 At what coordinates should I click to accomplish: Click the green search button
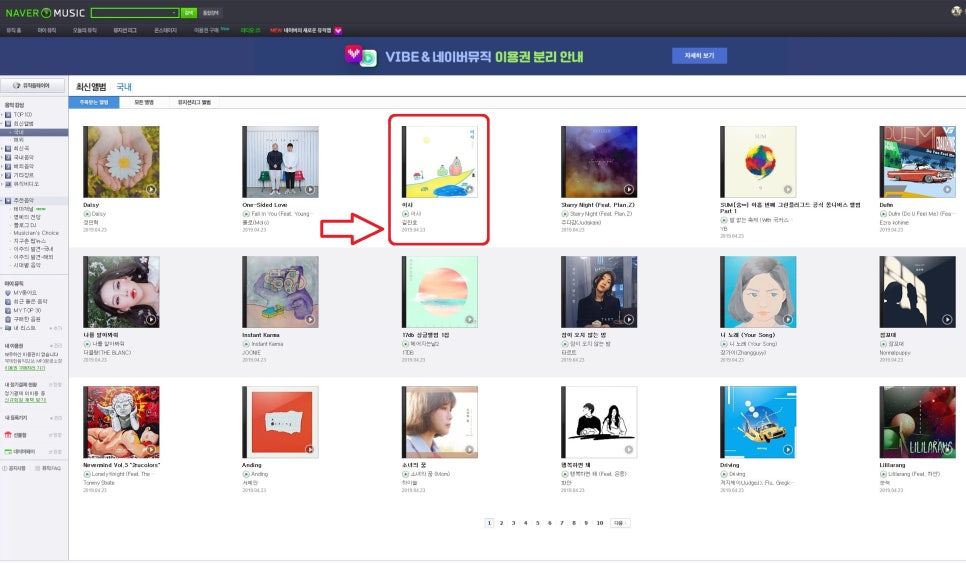pyautogui.click(x=189, y=12)
